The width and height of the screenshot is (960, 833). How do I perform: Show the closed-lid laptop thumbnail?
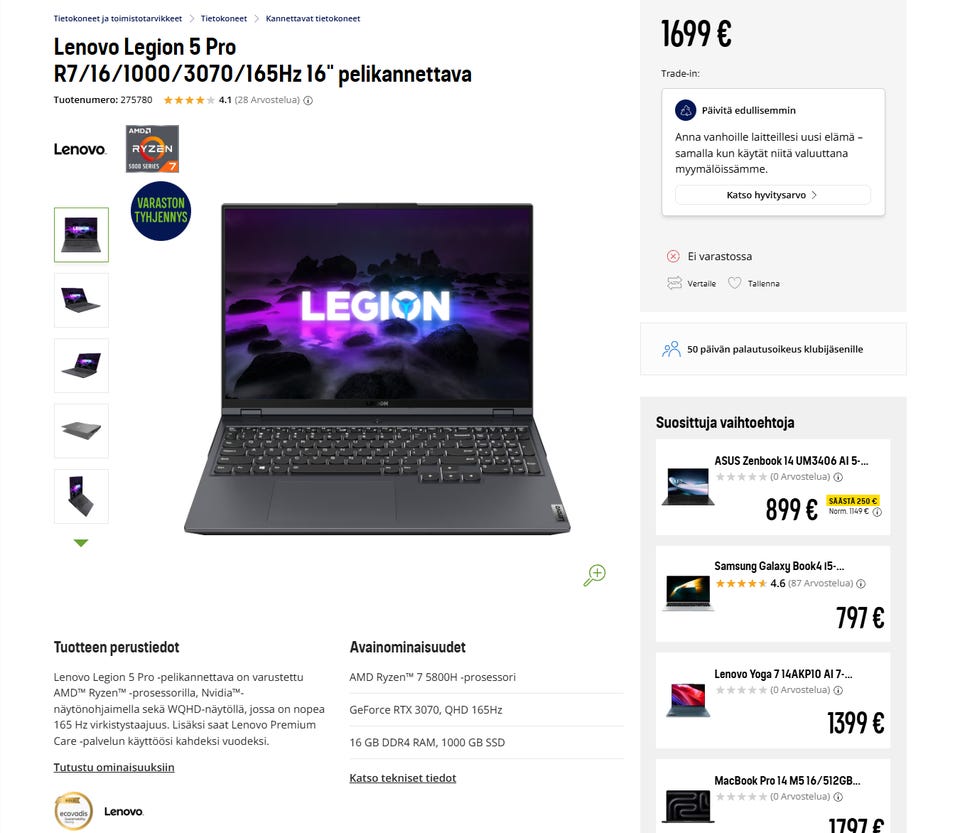tap(81, 431)
